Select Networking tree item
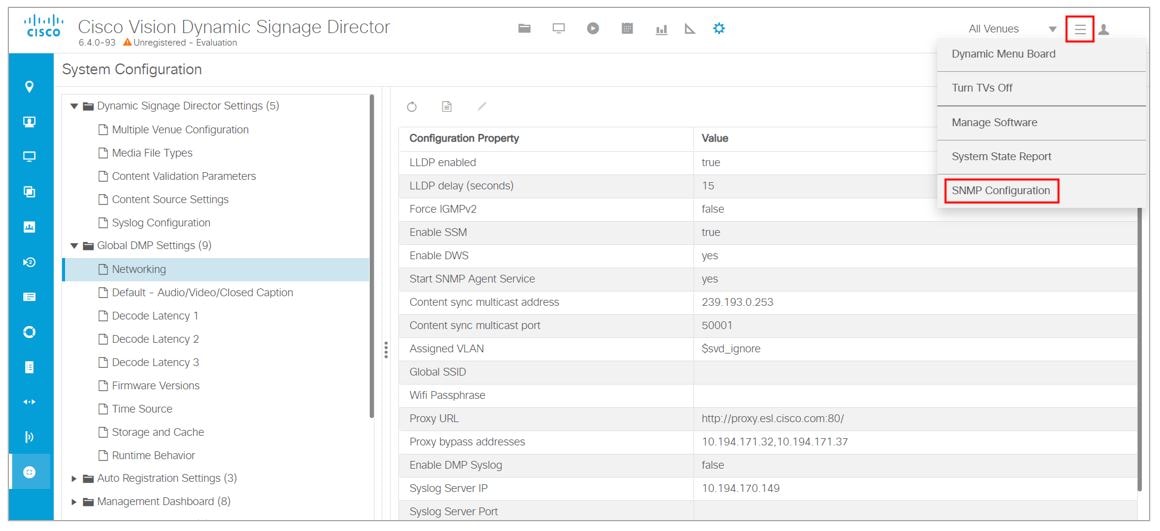Viewport: 1160px width, 531px height. click(x=216, y=269)
